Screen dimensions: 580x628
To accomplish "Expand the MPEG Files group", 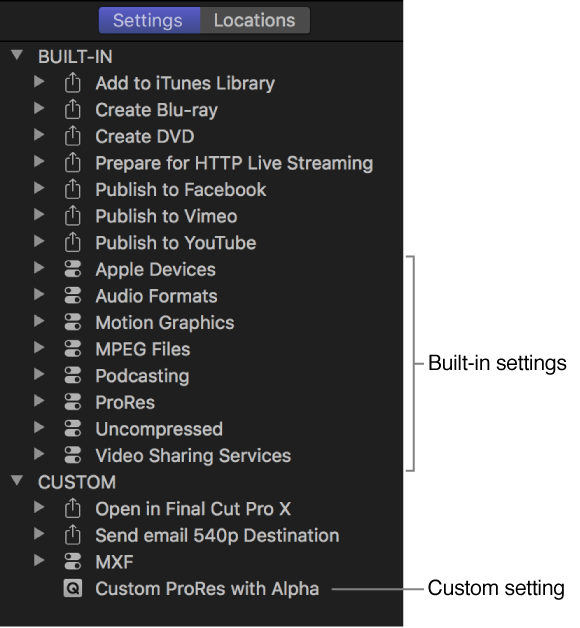I will click(39, 347).
